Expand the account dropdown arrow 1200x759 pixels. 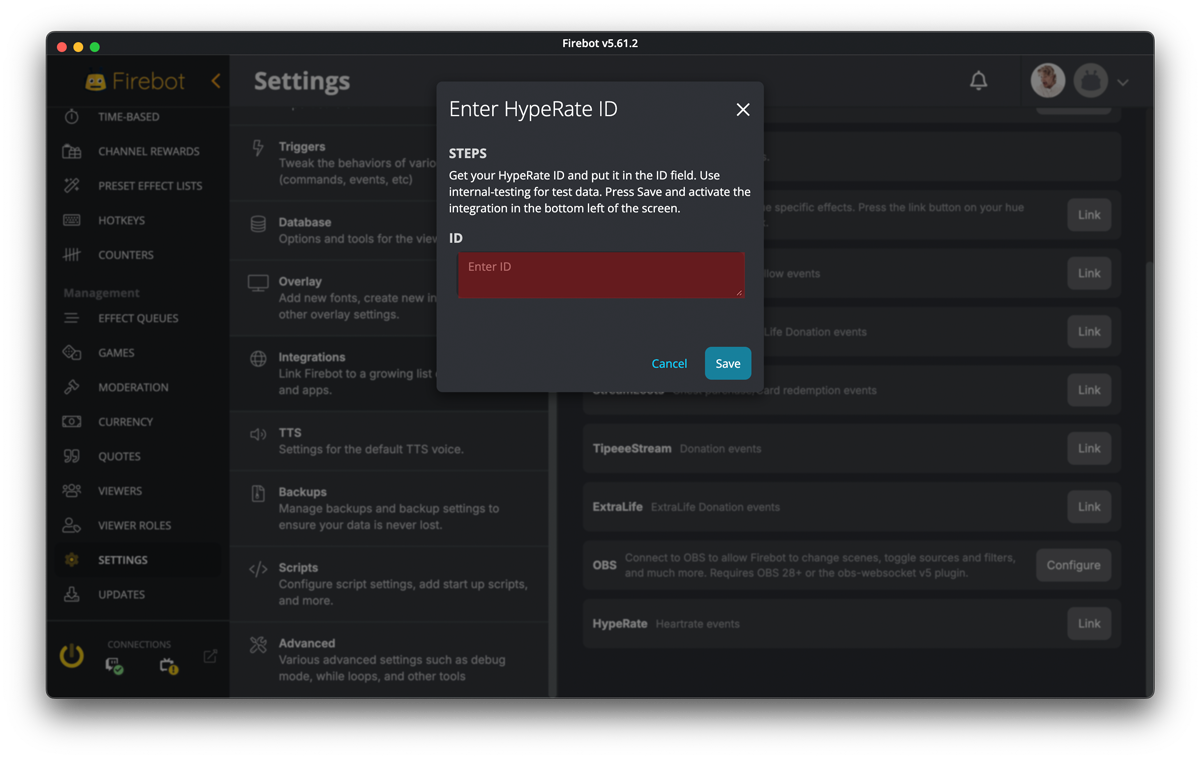1123,82
